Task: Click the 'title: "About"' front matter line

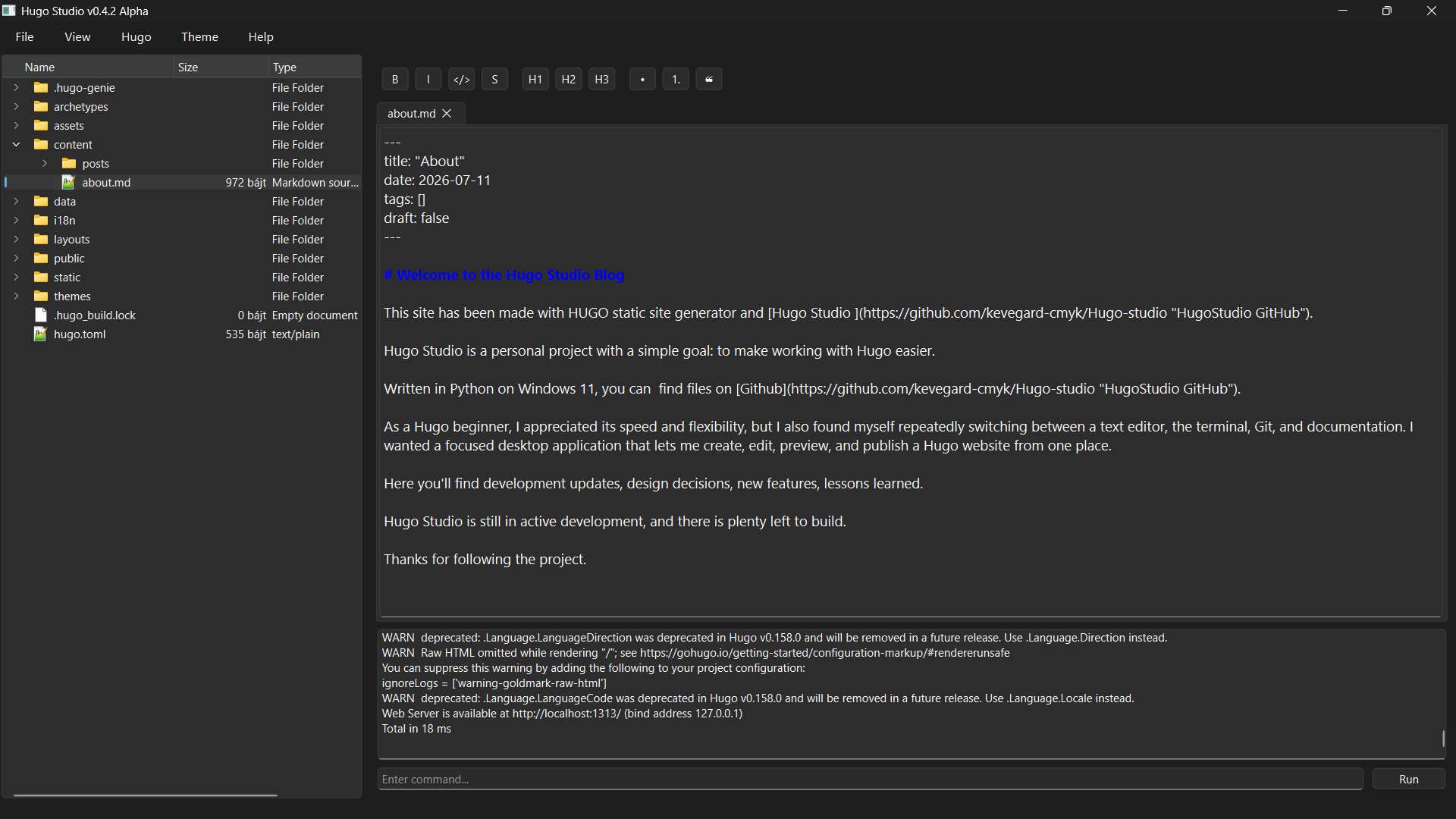Action: point(424,161)
